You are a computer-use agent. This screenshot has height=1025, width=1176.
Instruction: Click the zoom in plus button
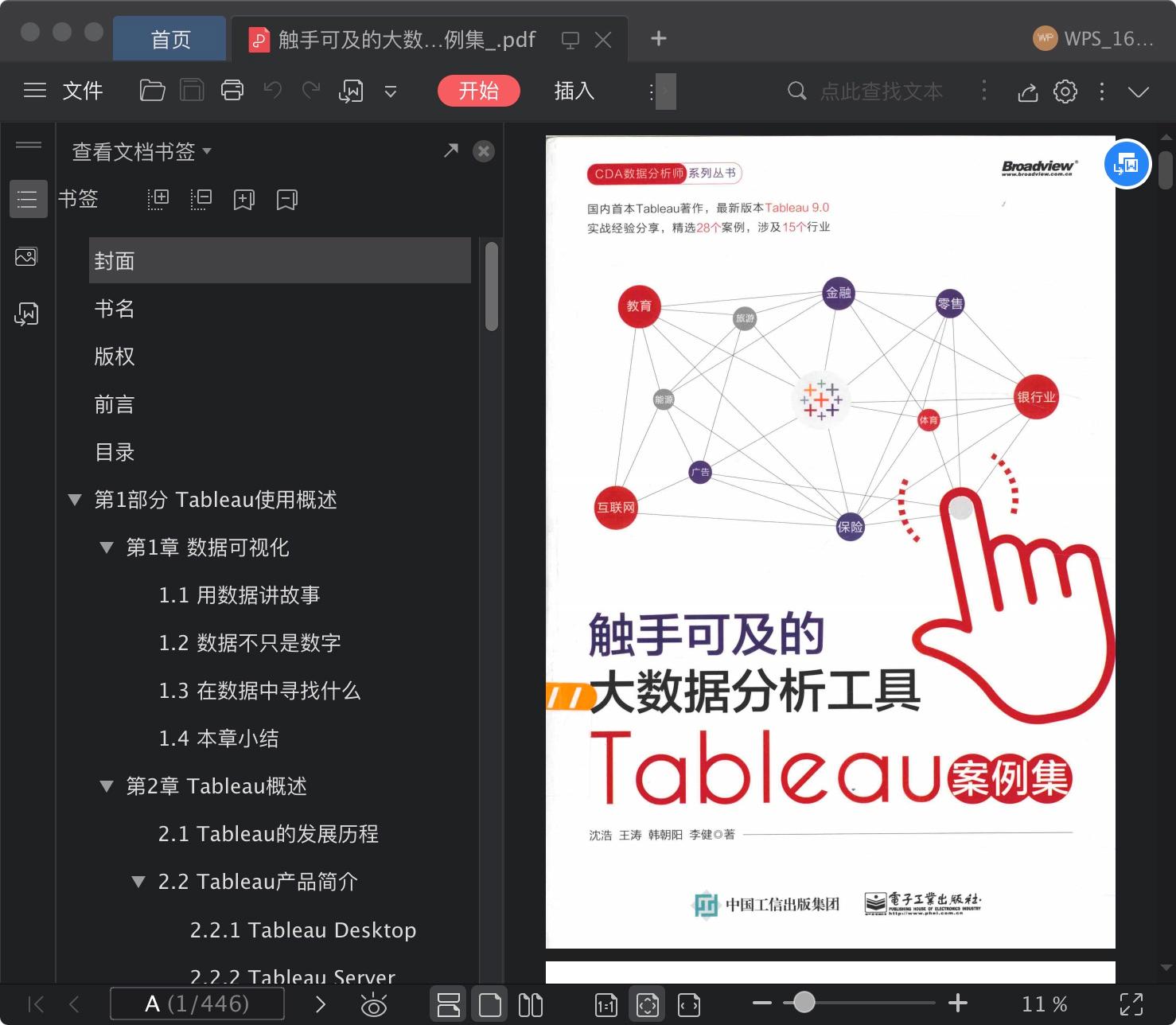tap(958, 1003)
